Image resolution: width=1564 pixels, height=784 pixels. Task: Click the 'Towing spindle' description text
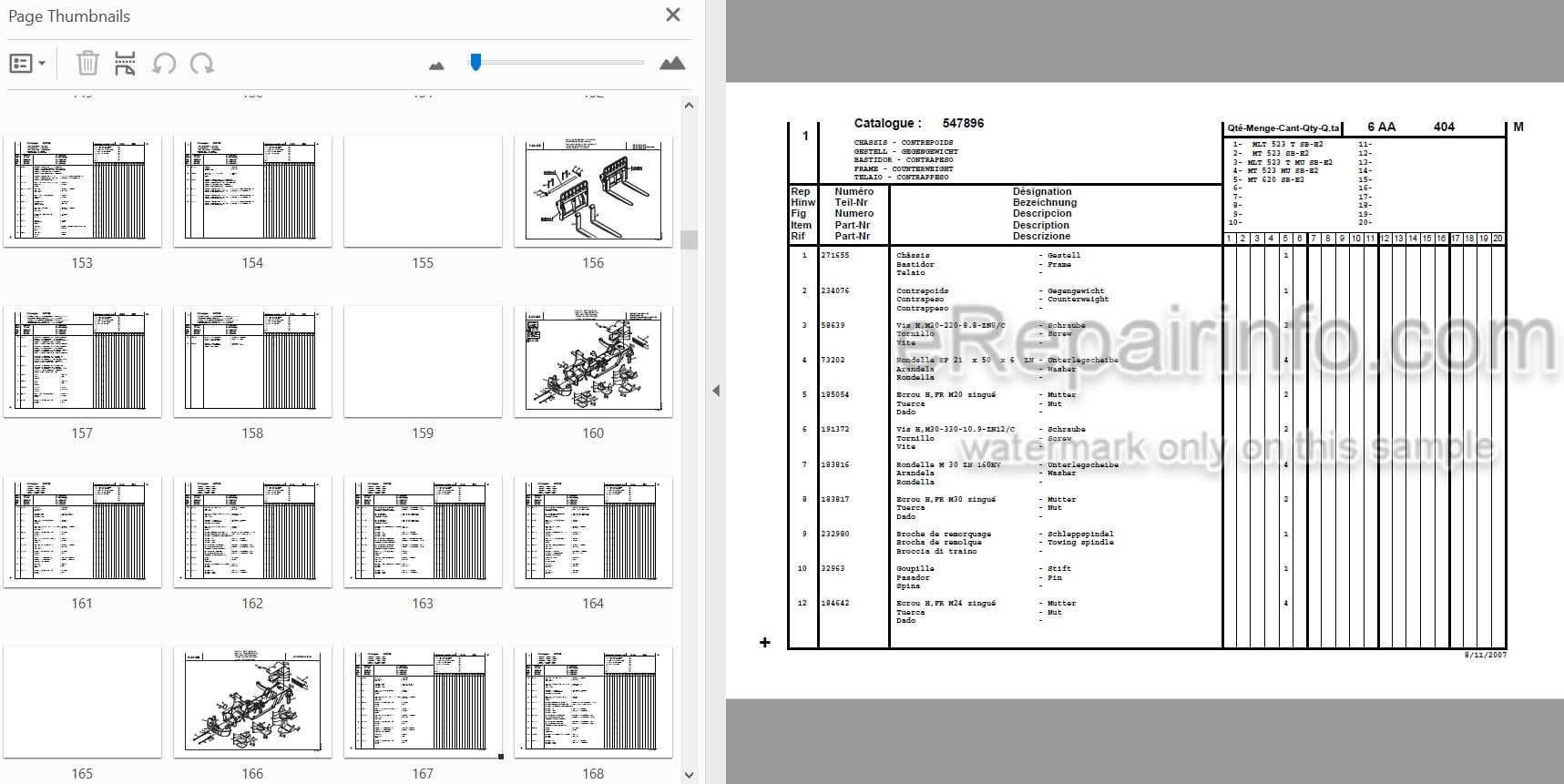point(1080,542)
